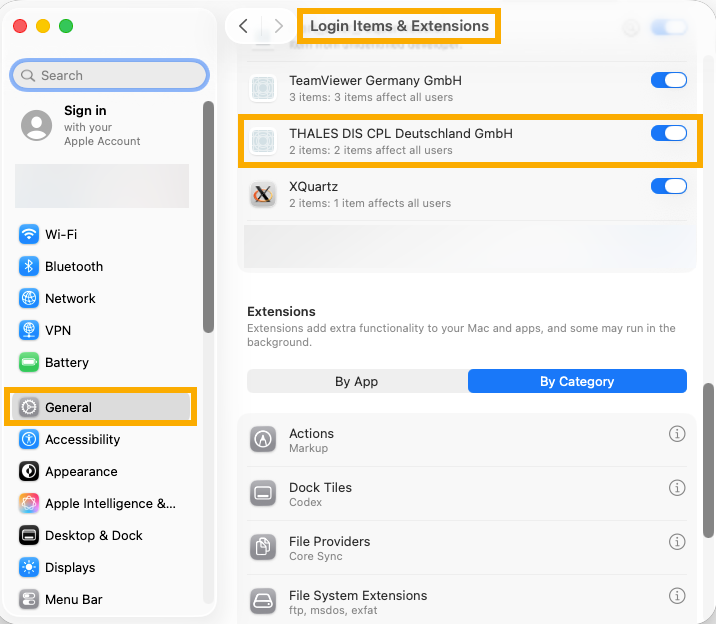Open Desktop & Dock settings

click(x=101, y=535)
